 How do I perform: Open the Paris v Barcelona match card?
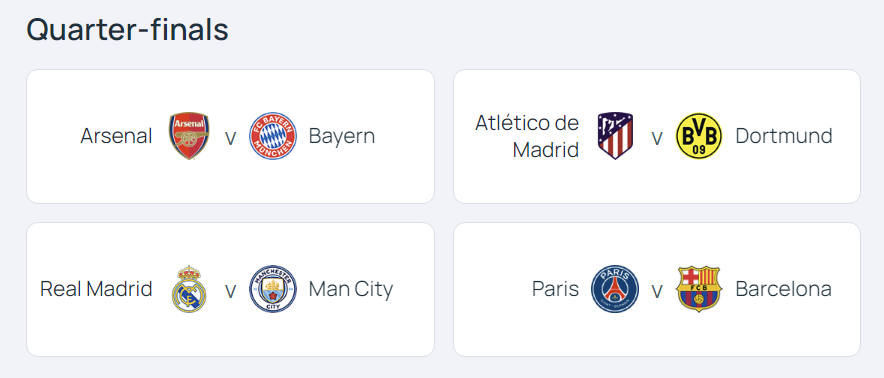click(657, 289)
